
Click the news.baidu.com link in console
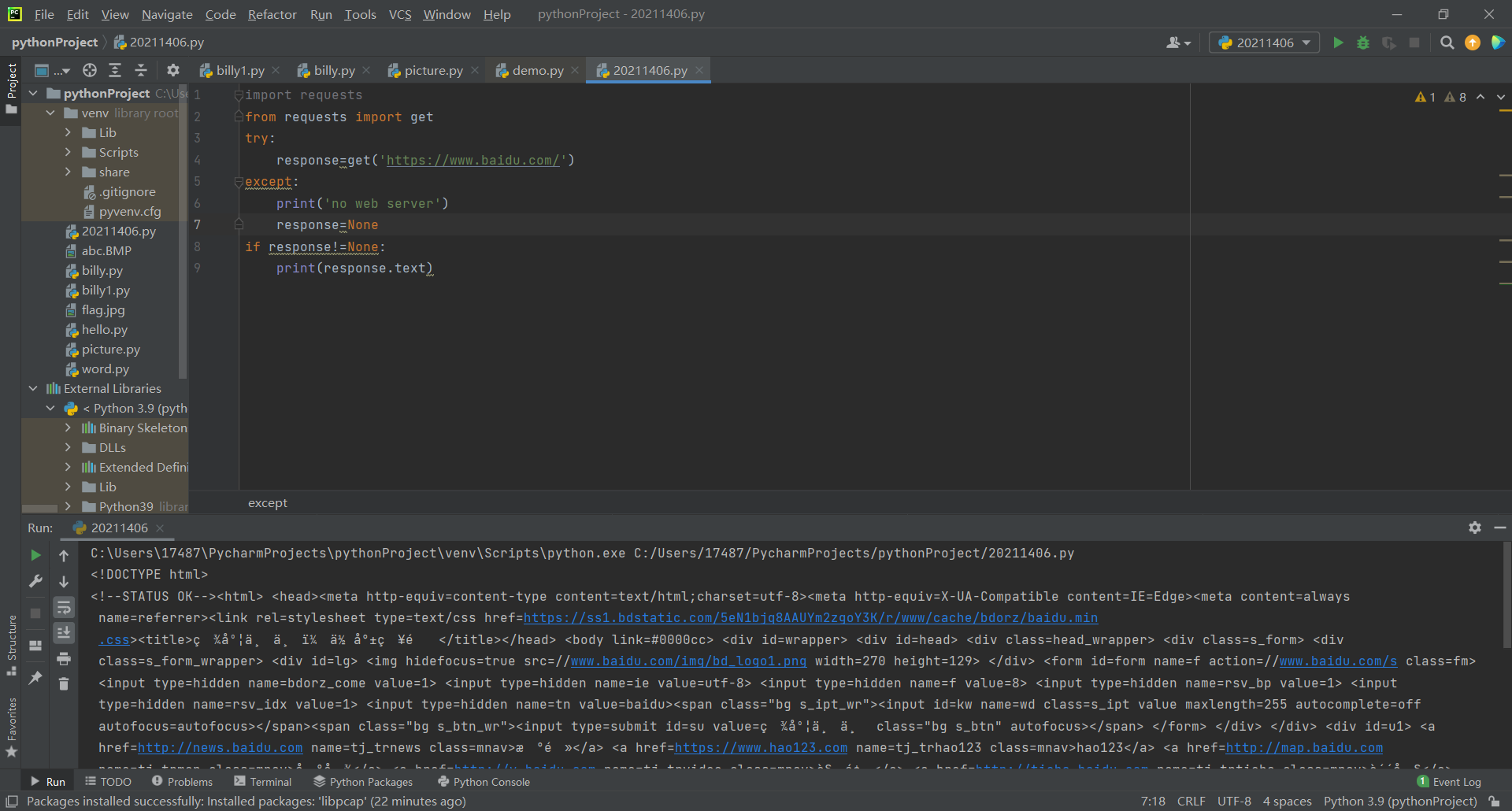click(220, 747)
